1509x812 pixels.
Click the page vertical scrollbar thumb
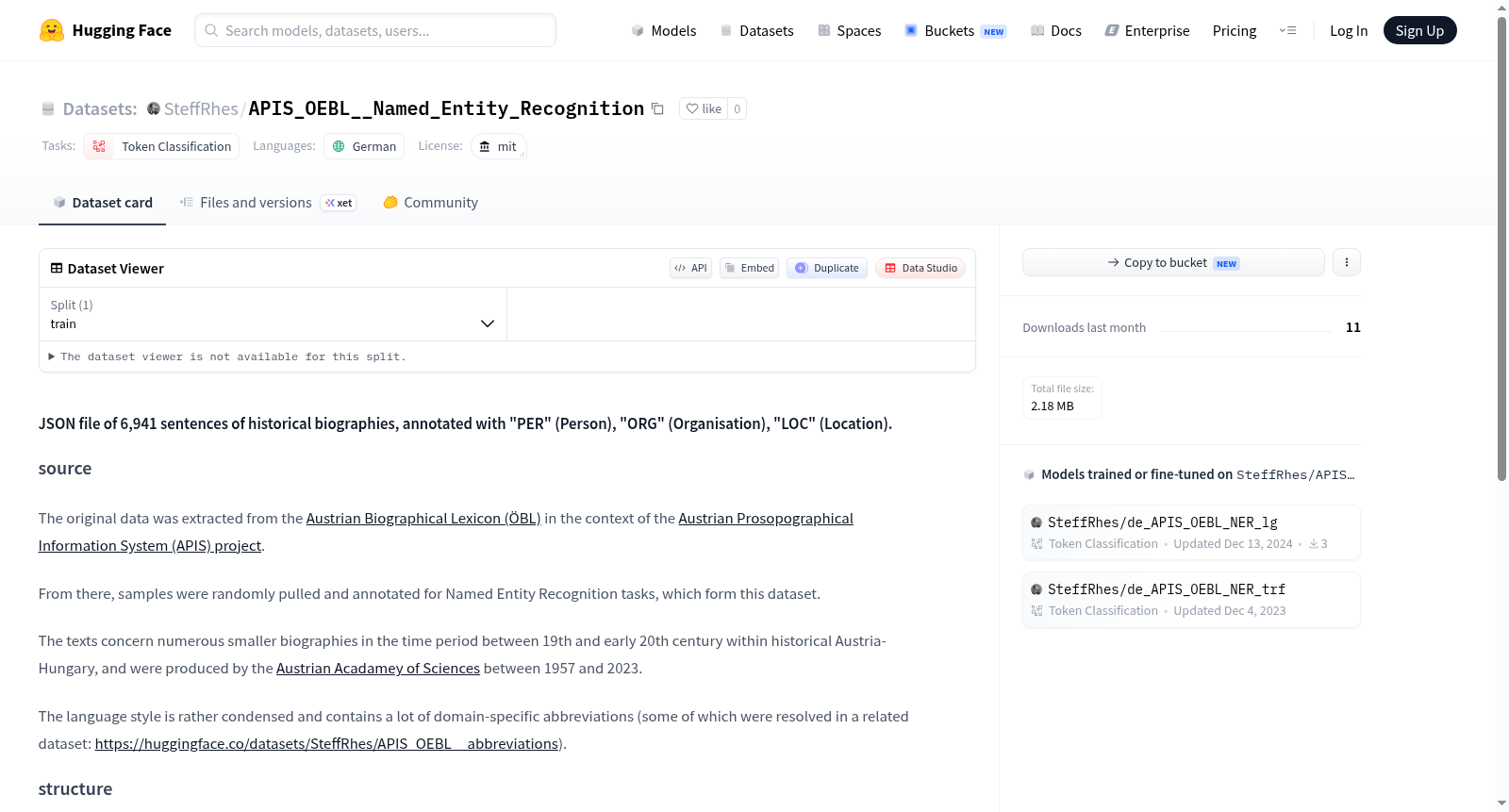(x=1501, y=249)
